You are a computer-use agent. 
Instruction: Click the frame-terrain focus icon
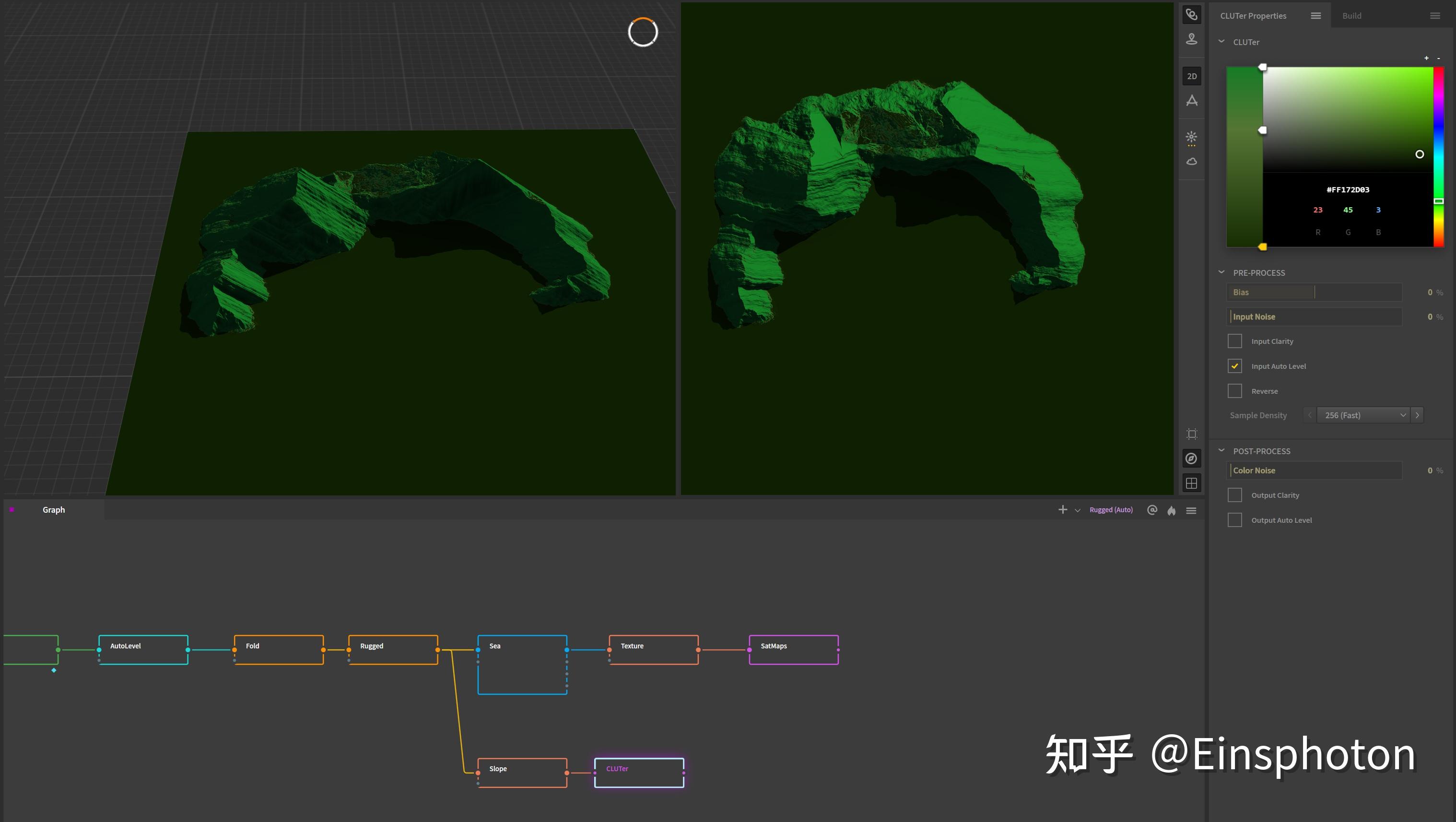pos(1191,434)
